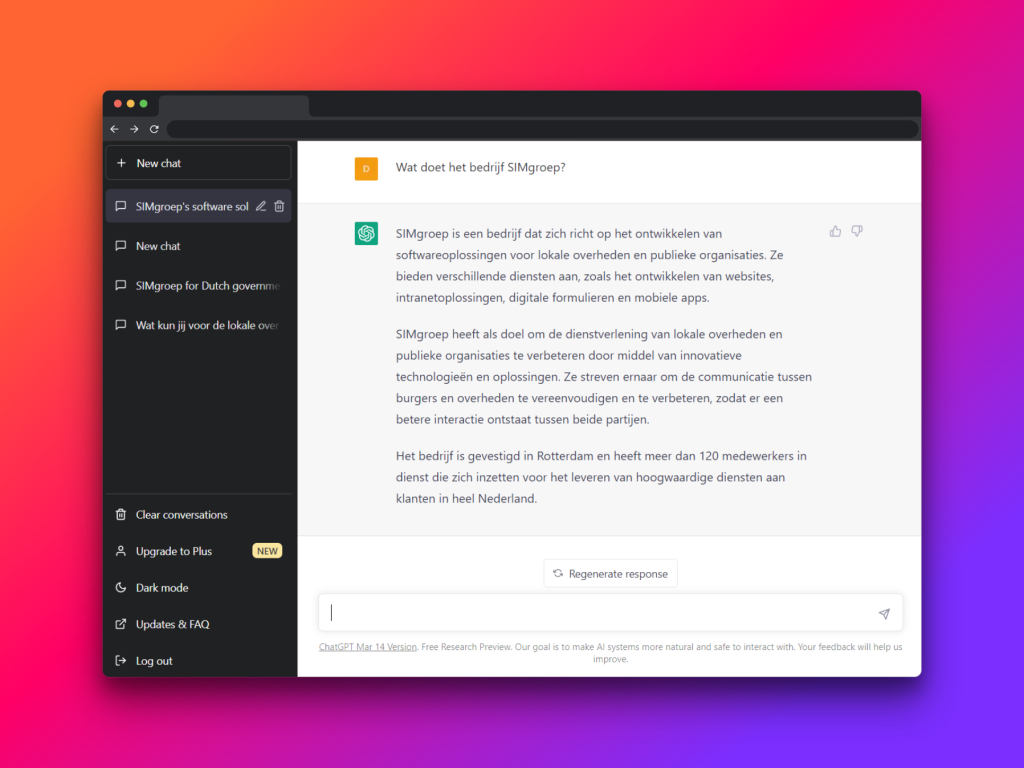Screen dimensions: 1024x768
Task: Open the Wat kun jij voor de lokale conversation
Action: [x=199, y=325]
